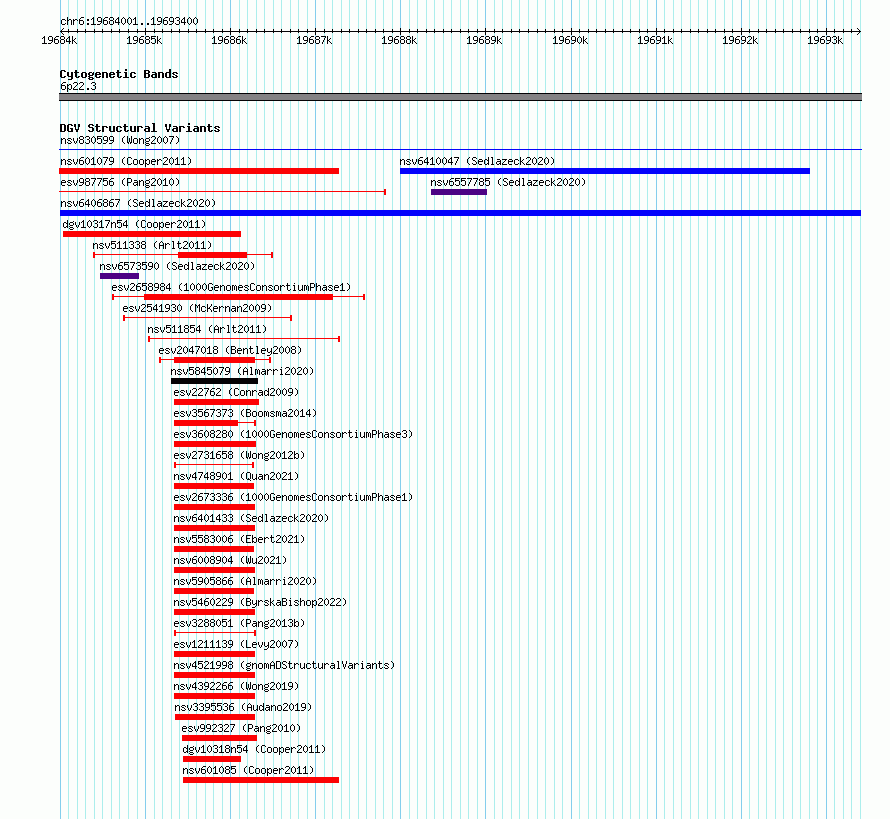
Task: Open the esv2047018 (Bentley2008) label
Action: click(x=230, y=350)
